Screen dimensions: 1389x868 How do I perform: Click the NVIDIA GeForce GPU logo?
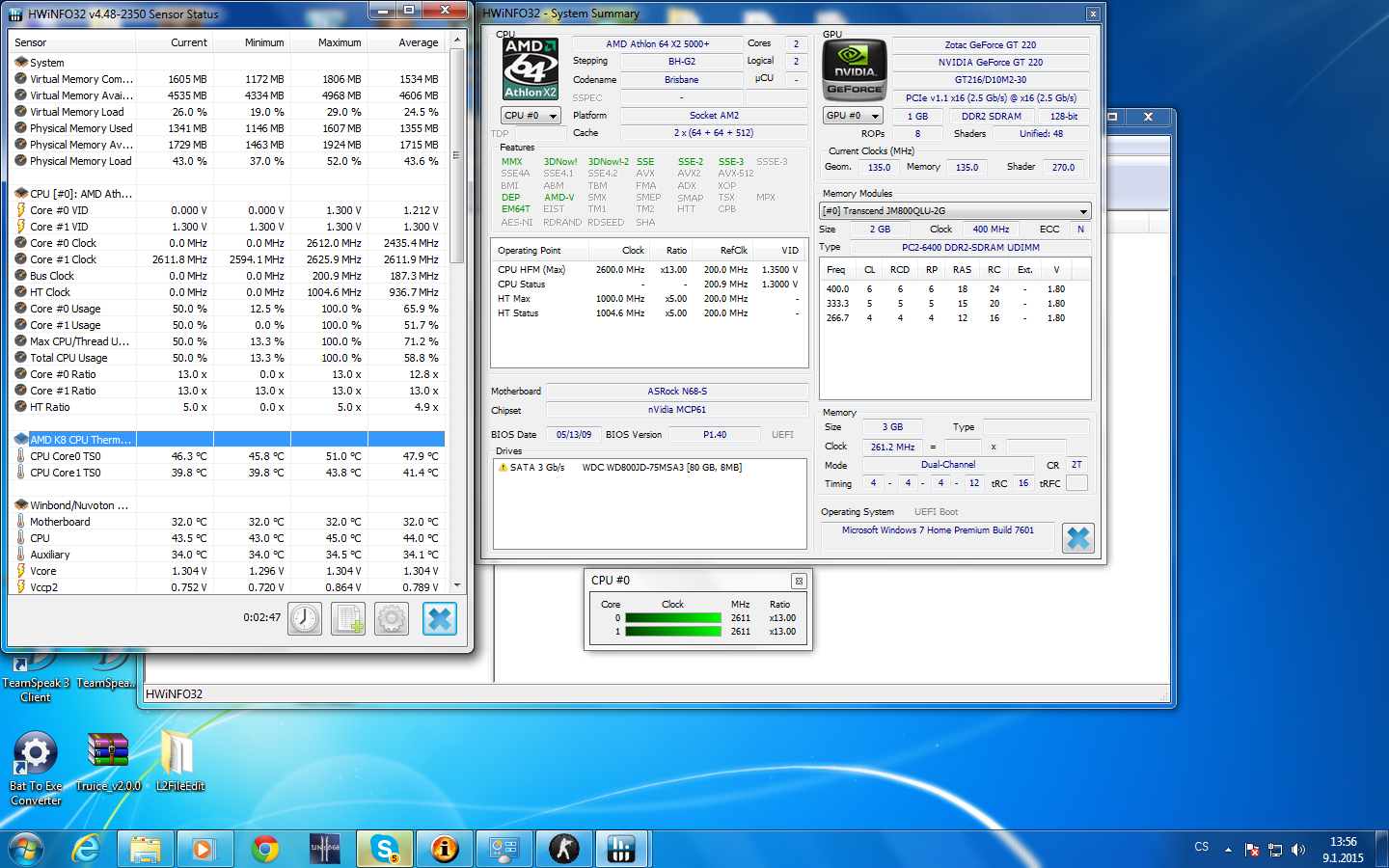[855, 69]
